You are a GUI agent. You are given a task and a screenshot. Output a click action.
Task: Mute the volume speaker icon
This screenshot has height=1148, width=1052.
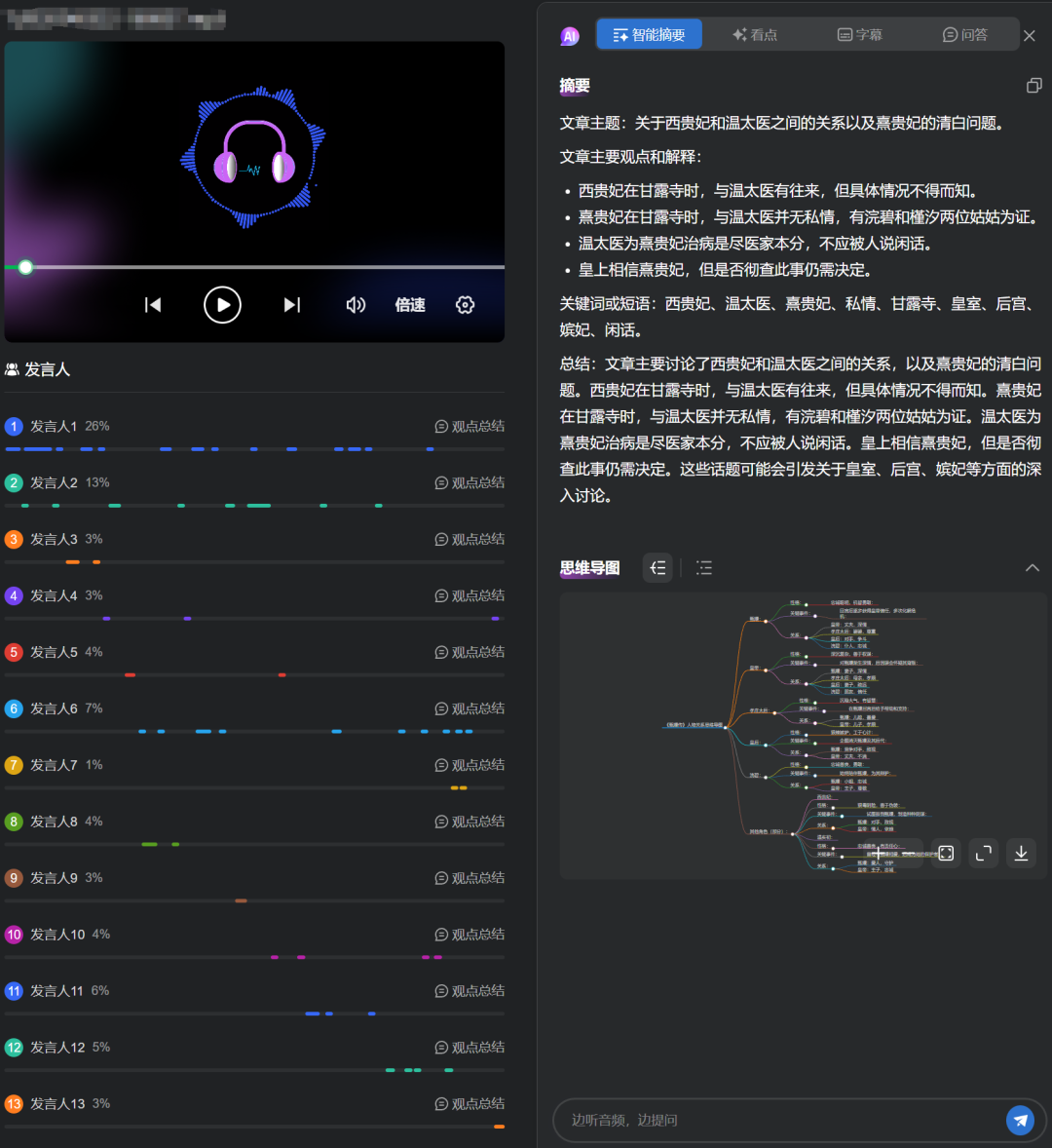(x=356, y=305)
